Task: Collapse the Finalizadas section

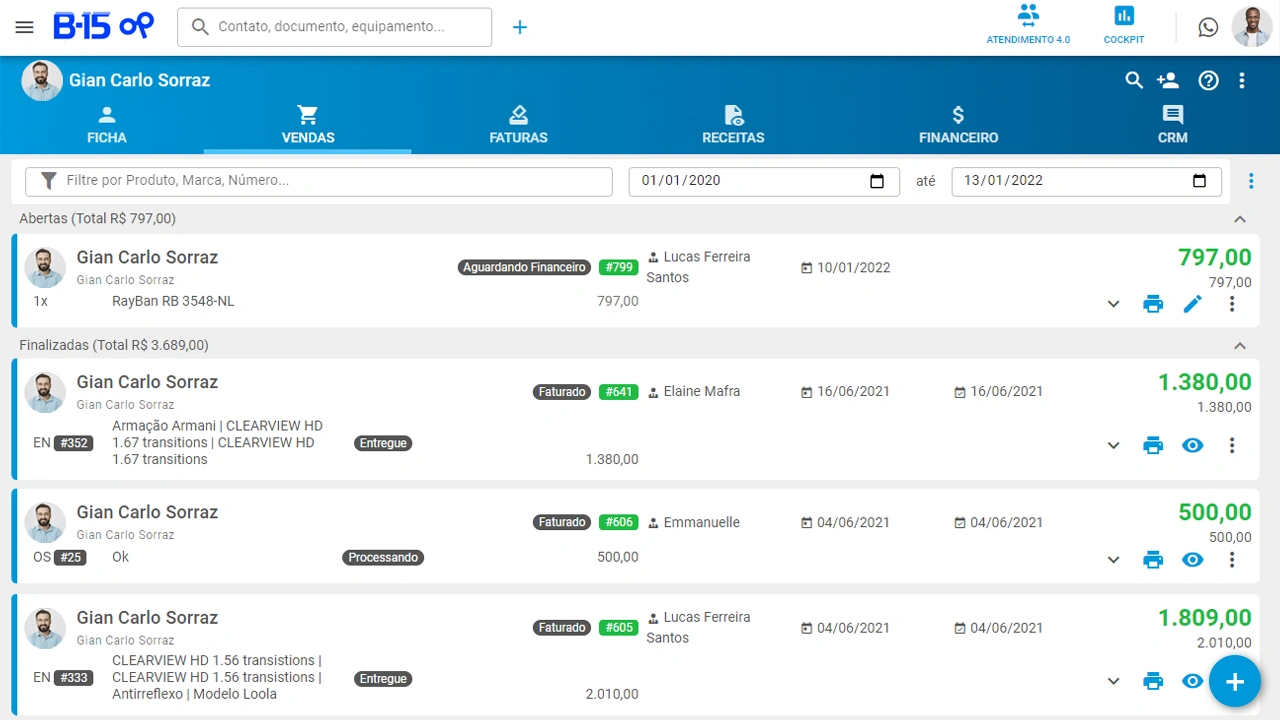Action: 1240,346
